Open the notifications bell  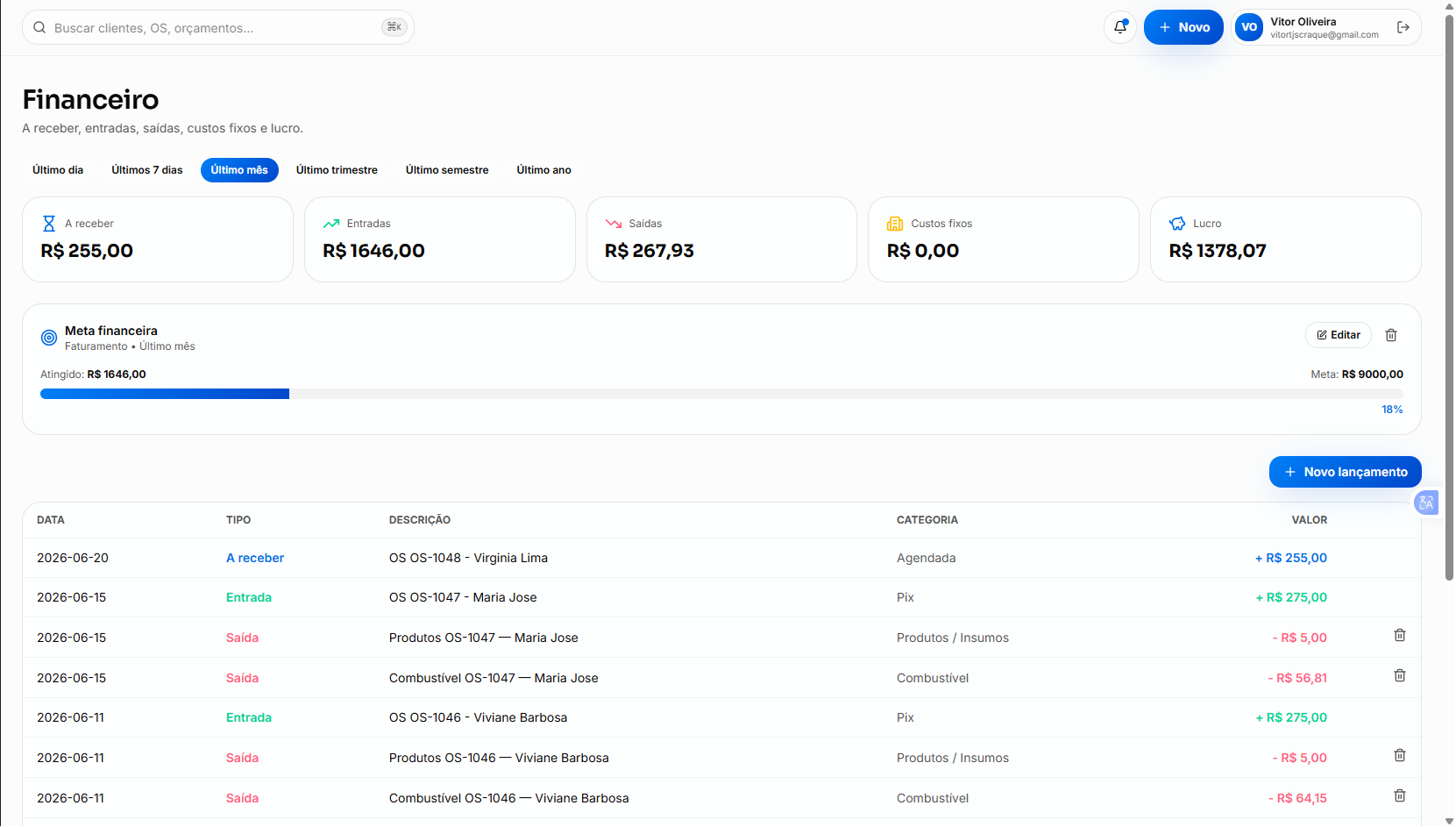pyautogui.click(x=1120, y=27)
